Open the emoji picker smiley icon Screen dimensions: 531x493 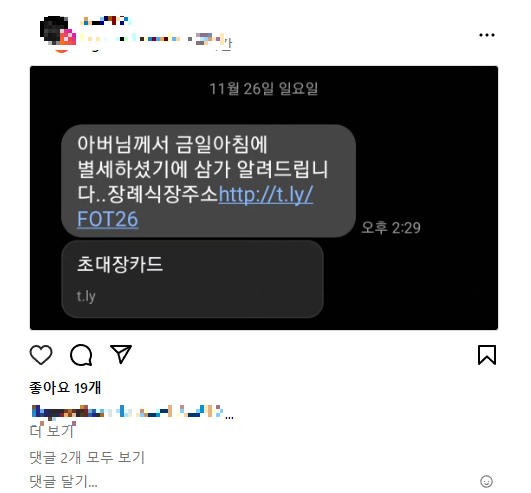[486, 481]
